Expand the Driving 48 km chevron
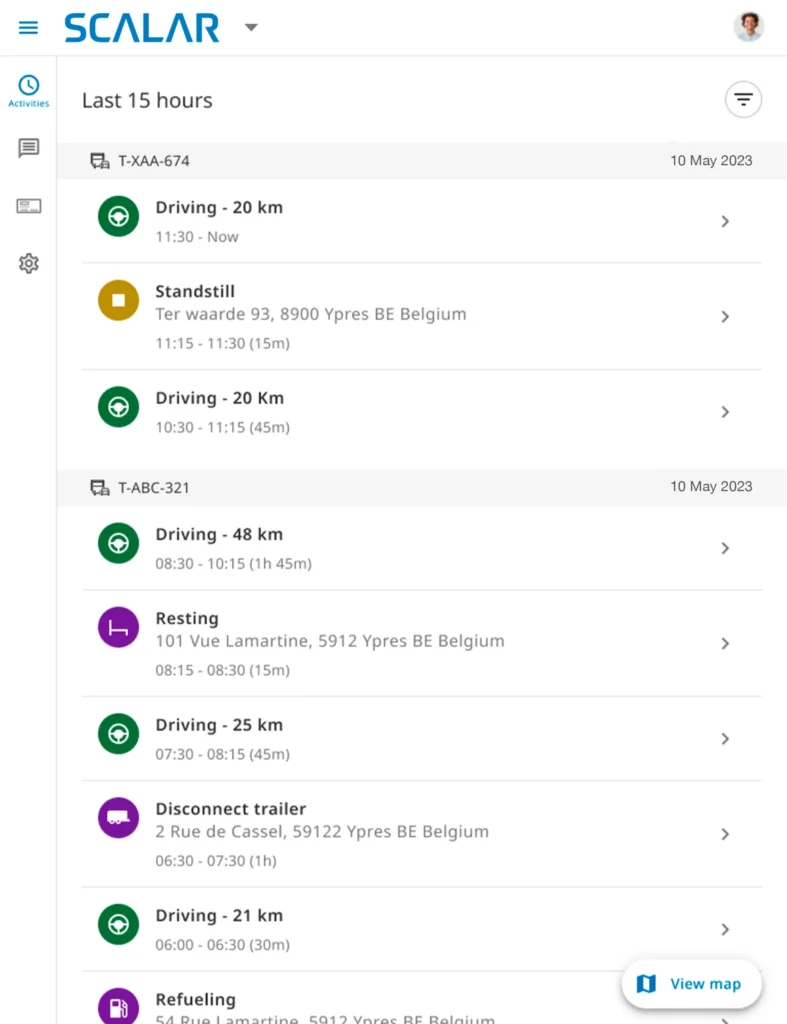This screenshot has width=787, height=1024. point(725,548)
